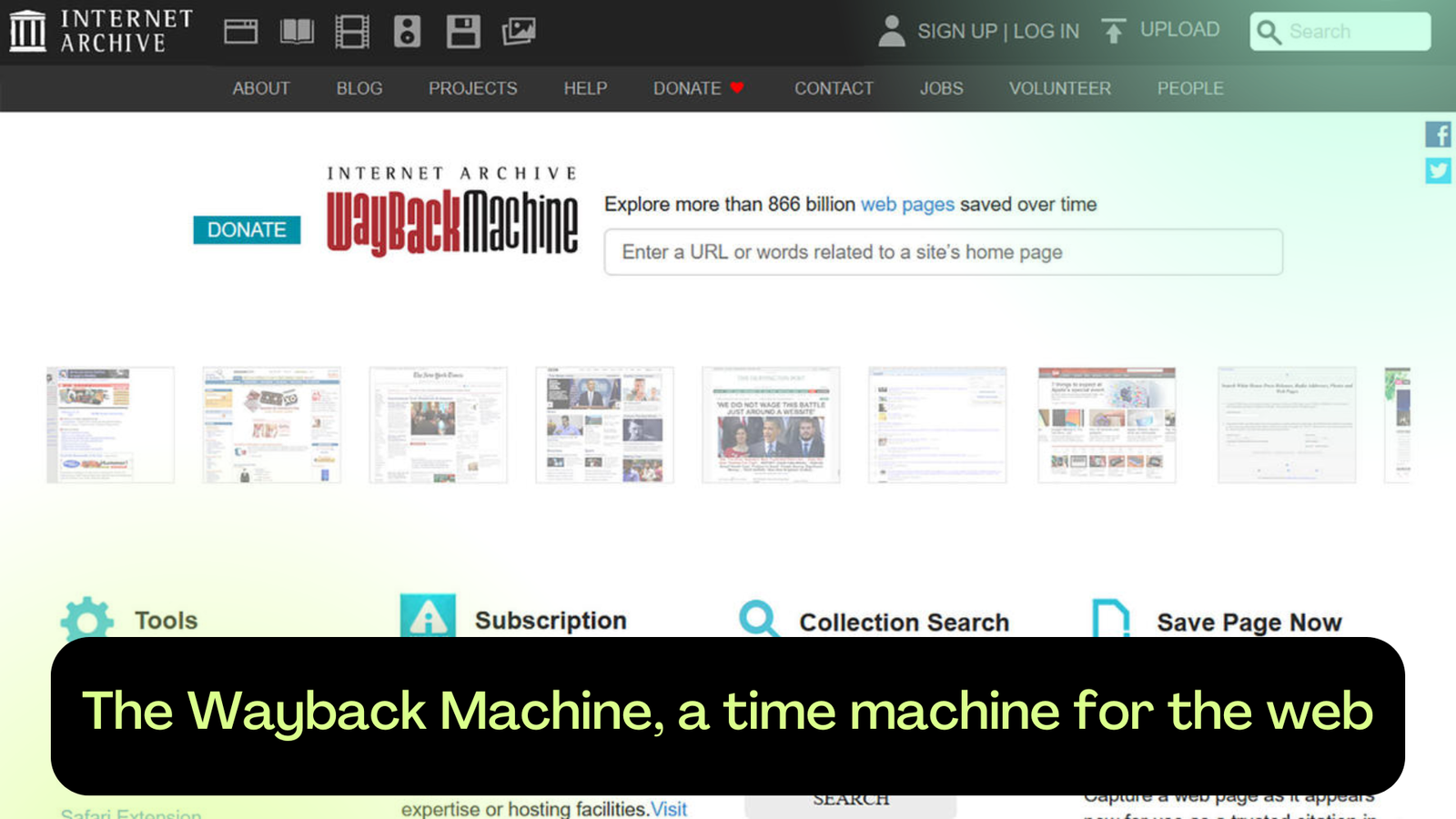Open the eighth mostly-blank thumbnail
The width and height of the screenshot is (1456, 819).
pos(1287,425)
